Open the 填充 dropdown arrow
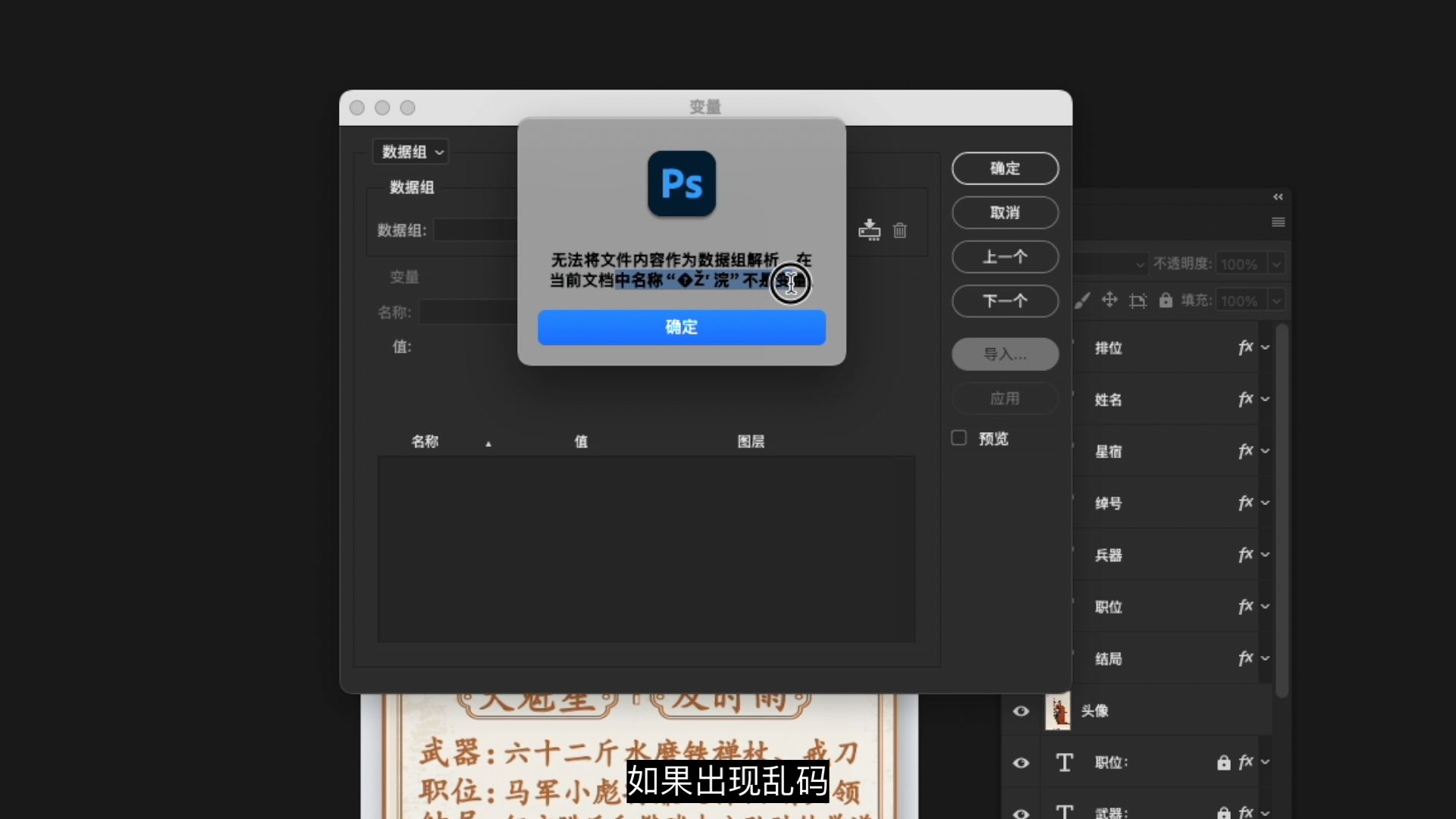Viewport: 1456px width, 819px height. click(1277, 300)
